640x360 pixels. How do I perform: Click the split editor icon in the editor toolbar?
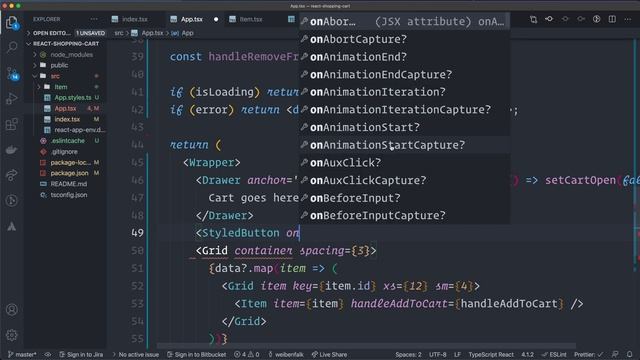tap(612, 19)
